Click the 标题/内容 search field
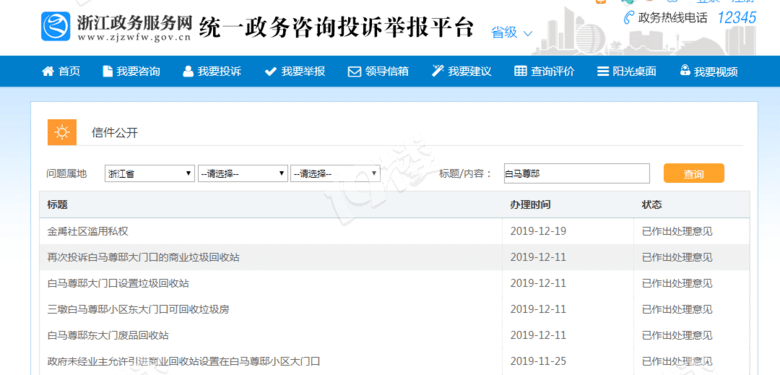The height and width of the screenshot is (375, 780). click(x=577, y=174)
